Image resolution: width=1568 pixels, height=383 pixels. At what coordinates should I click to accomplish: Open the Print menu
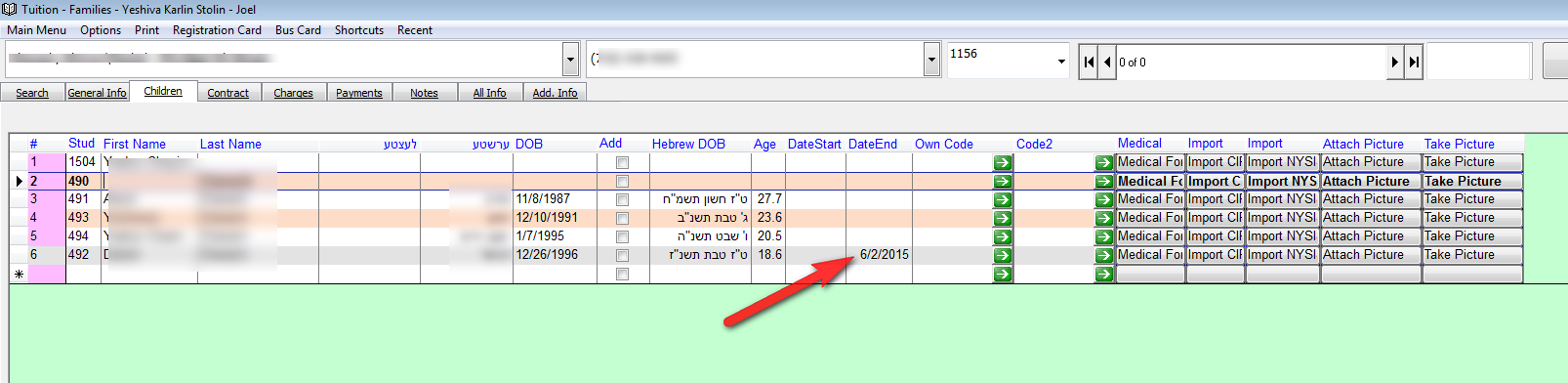146,30
